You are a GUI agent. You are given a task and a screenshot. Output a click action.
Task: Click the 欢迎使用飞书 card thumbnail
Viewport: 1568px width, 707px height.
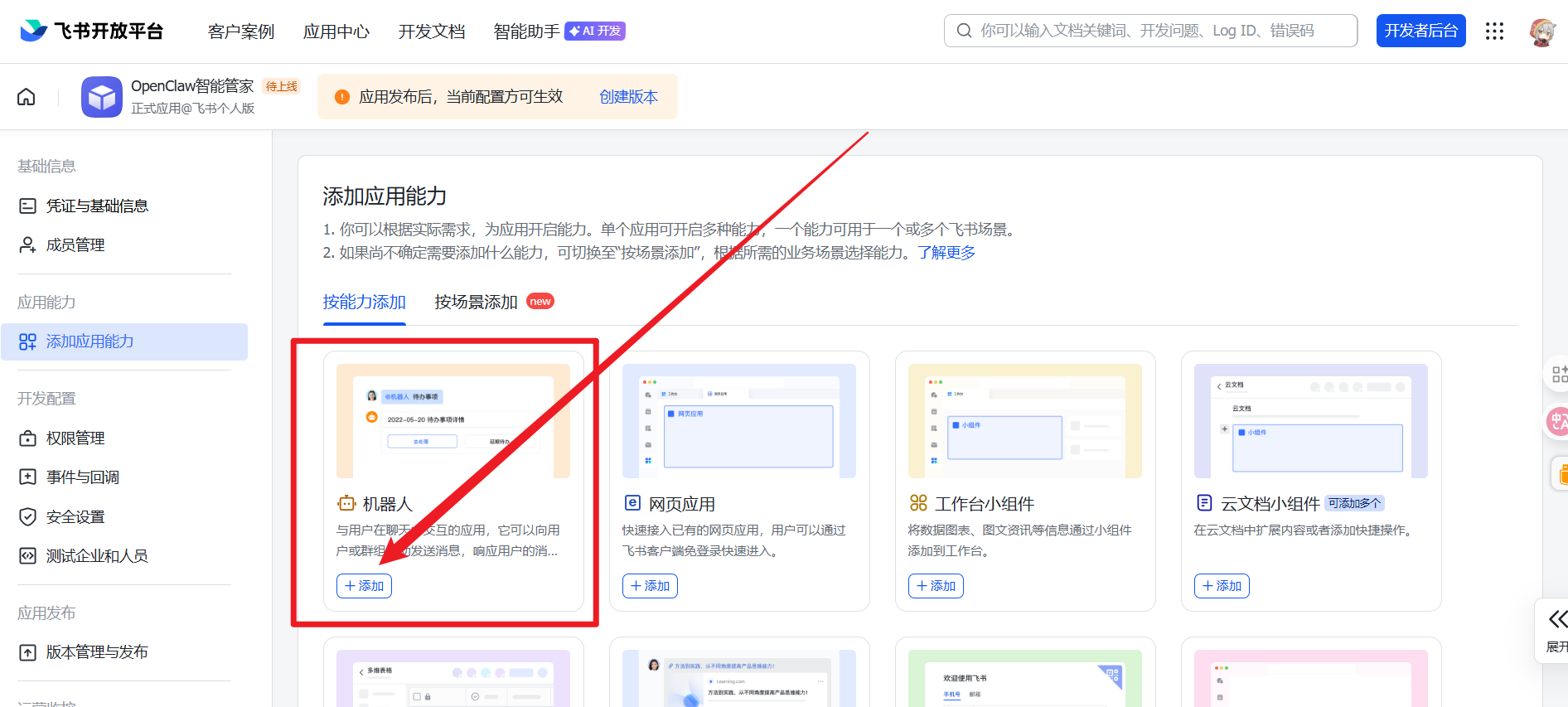[1025, 678]
